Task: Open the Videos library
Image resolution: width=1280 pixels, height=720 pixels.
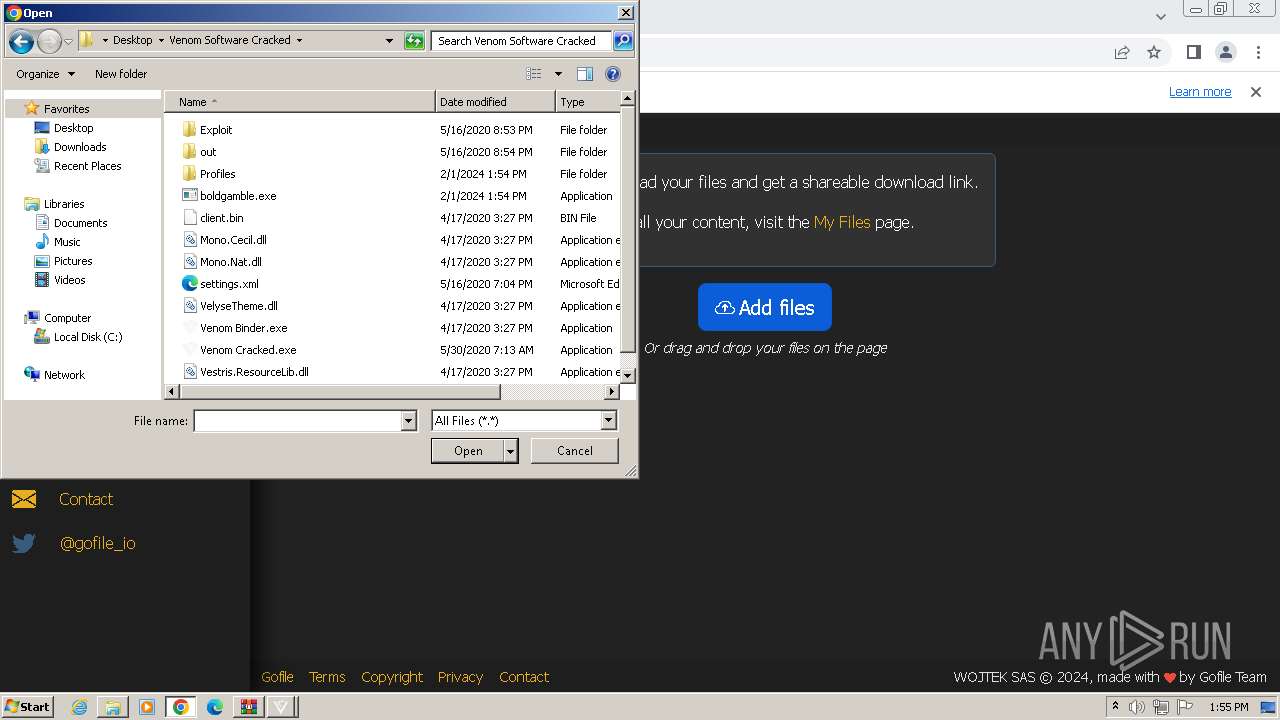Action: [x=69, y=280]
